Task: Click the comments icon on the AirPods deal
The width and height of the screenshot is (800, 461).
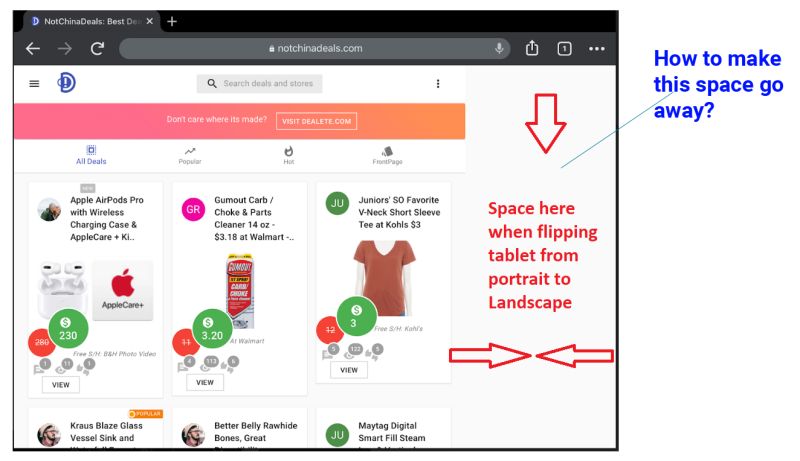Action: point(41,367)
